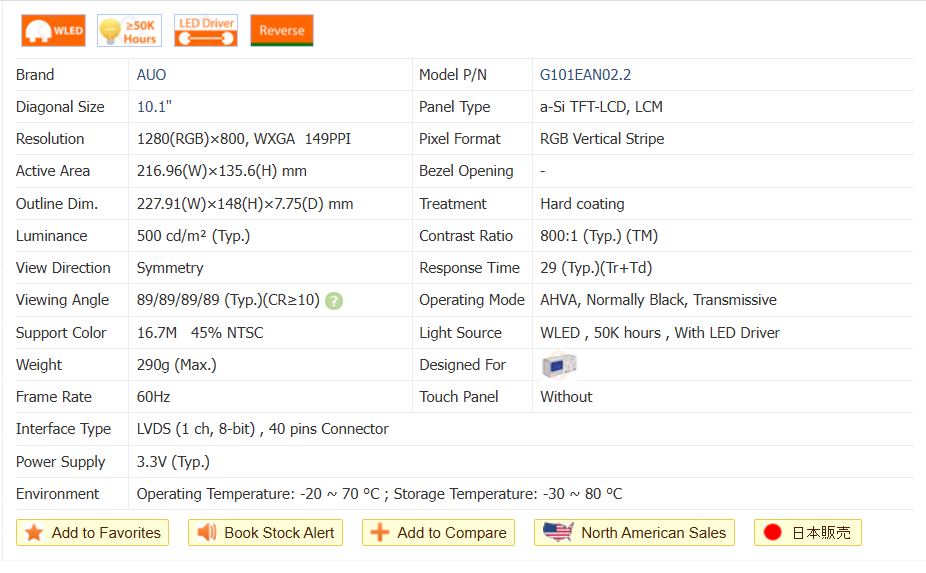Click the speaker icon on Book Stock Alert

coord(207,533)
